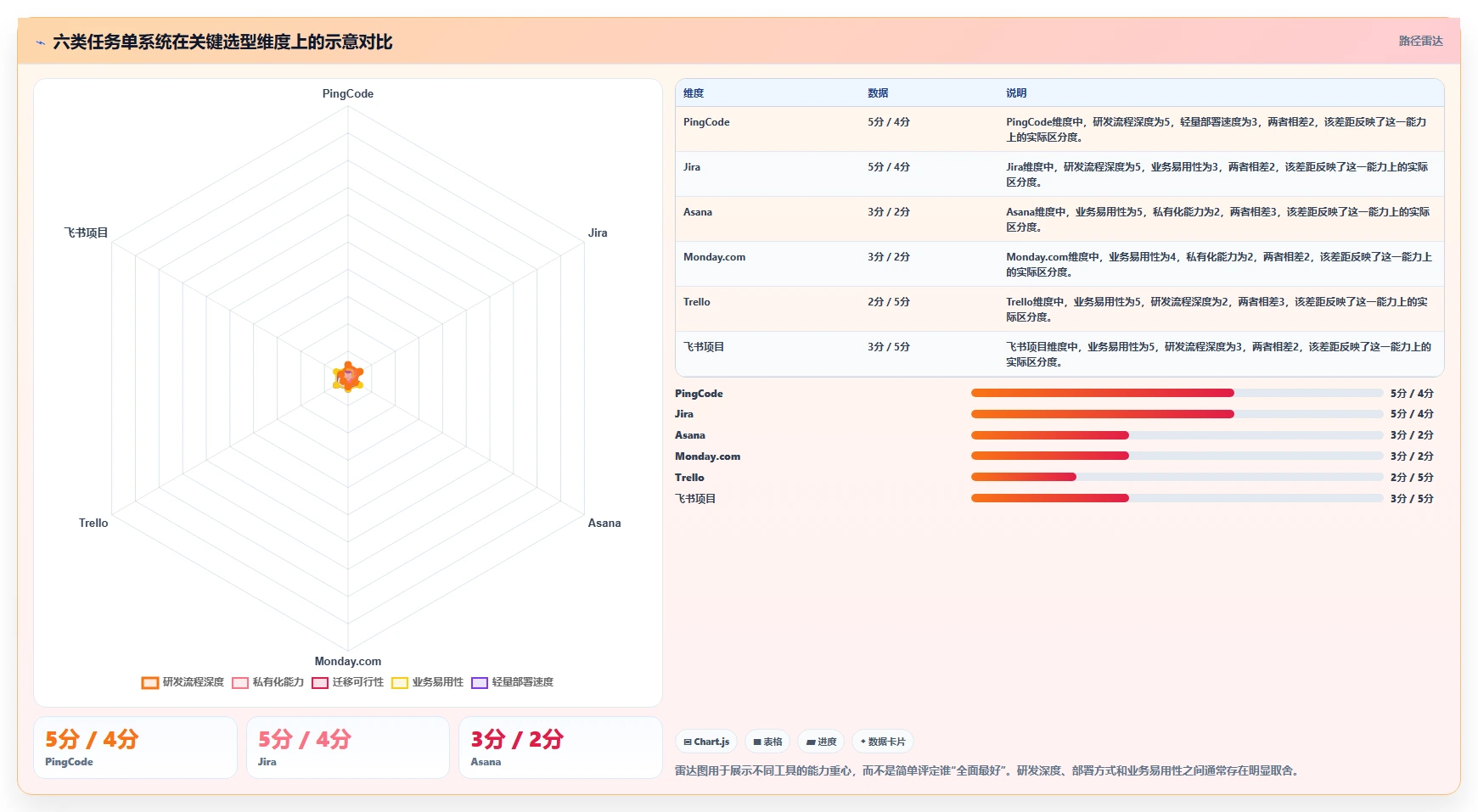
Task: Click the 数据 column header
Action: pos(878,93)
